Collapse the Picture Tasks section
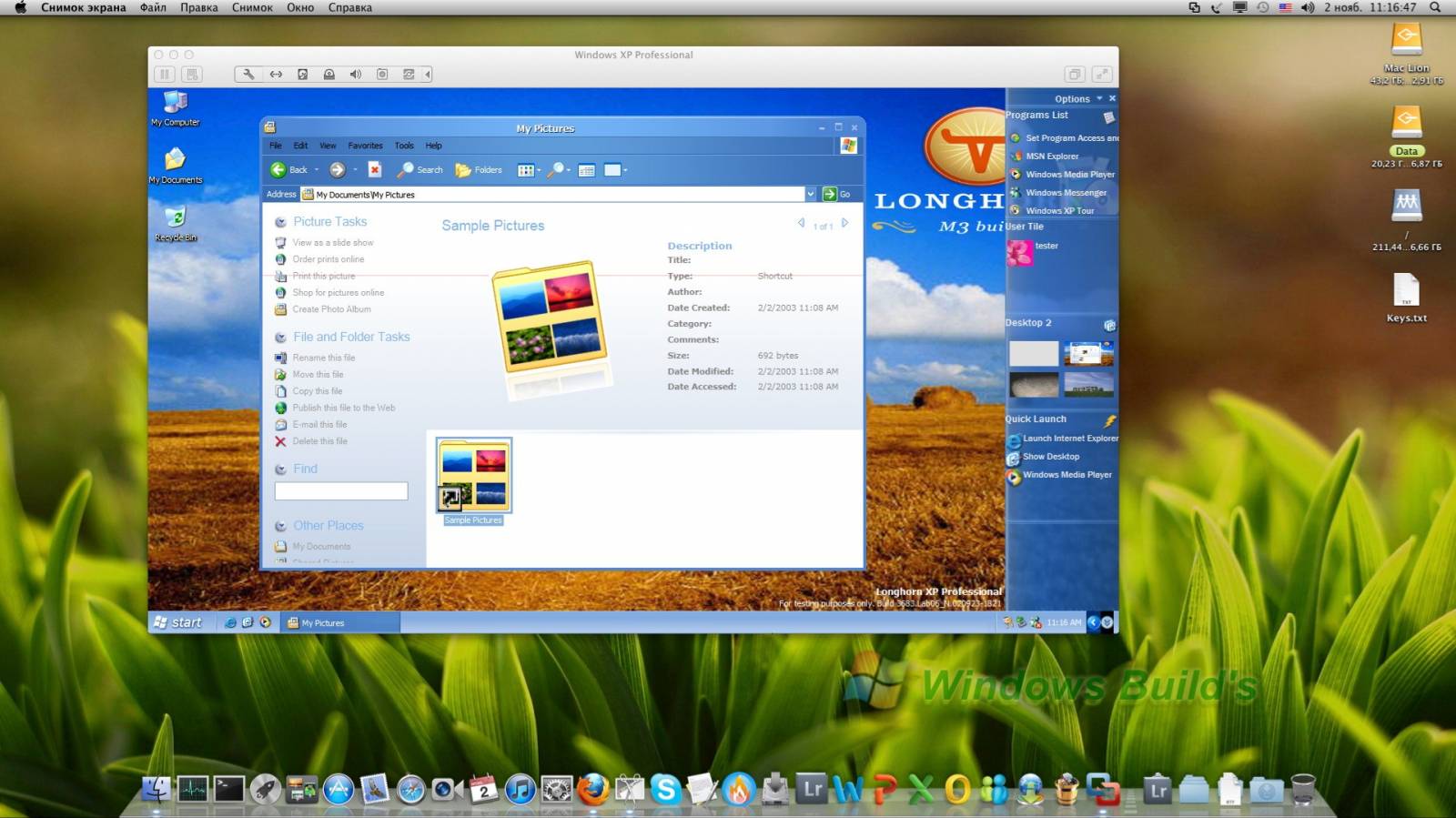 (x=280, y=222)
